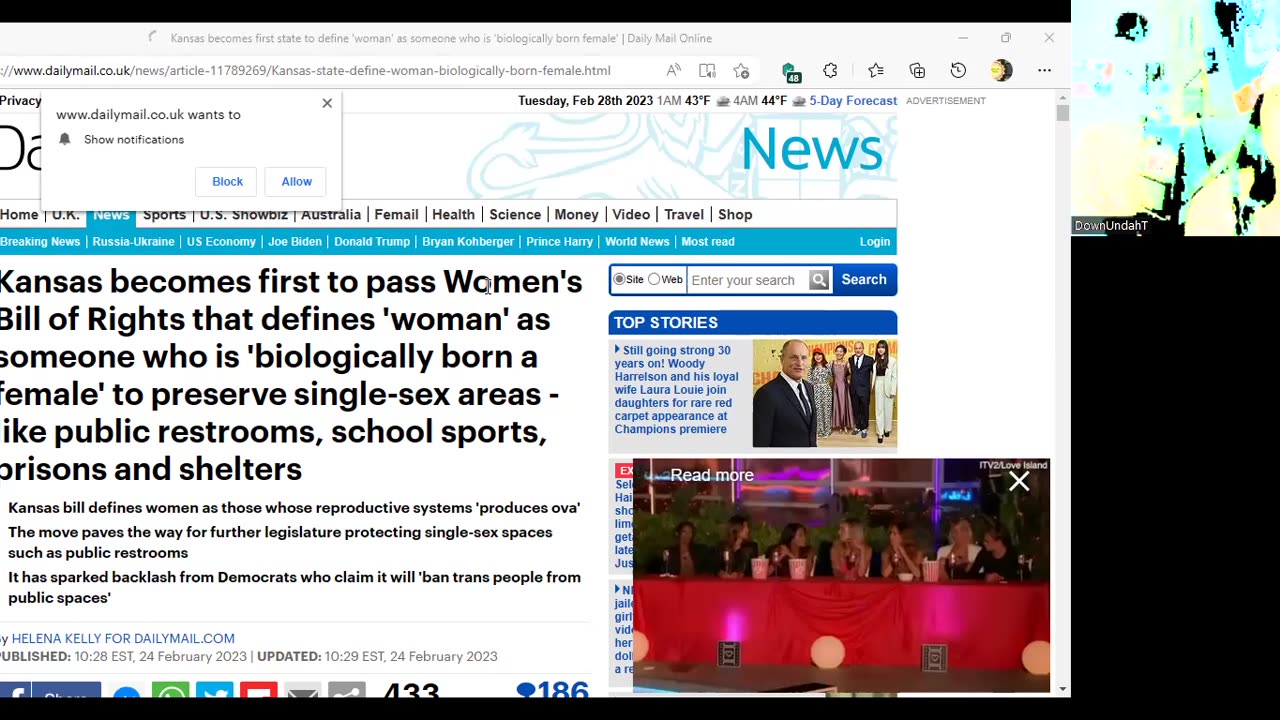Share article via WhatsApp icon

(171, 692)
